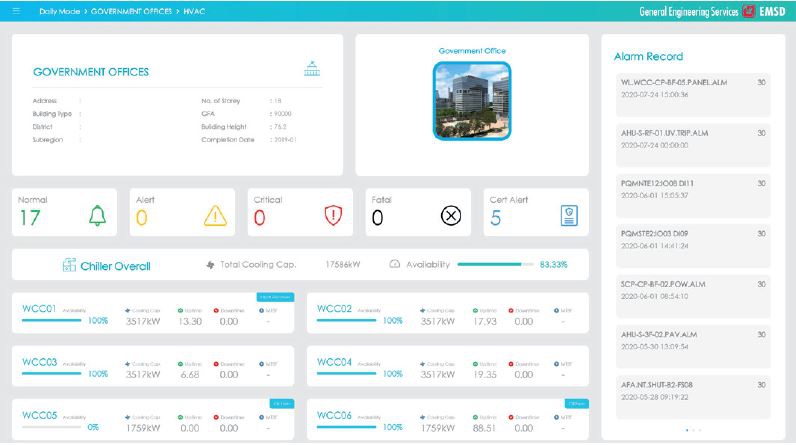Open the SCP-CP-BF-02.POW.ALM alarm record
The height and width of the screenshot is (445, 796).
(x=693, y=296)
